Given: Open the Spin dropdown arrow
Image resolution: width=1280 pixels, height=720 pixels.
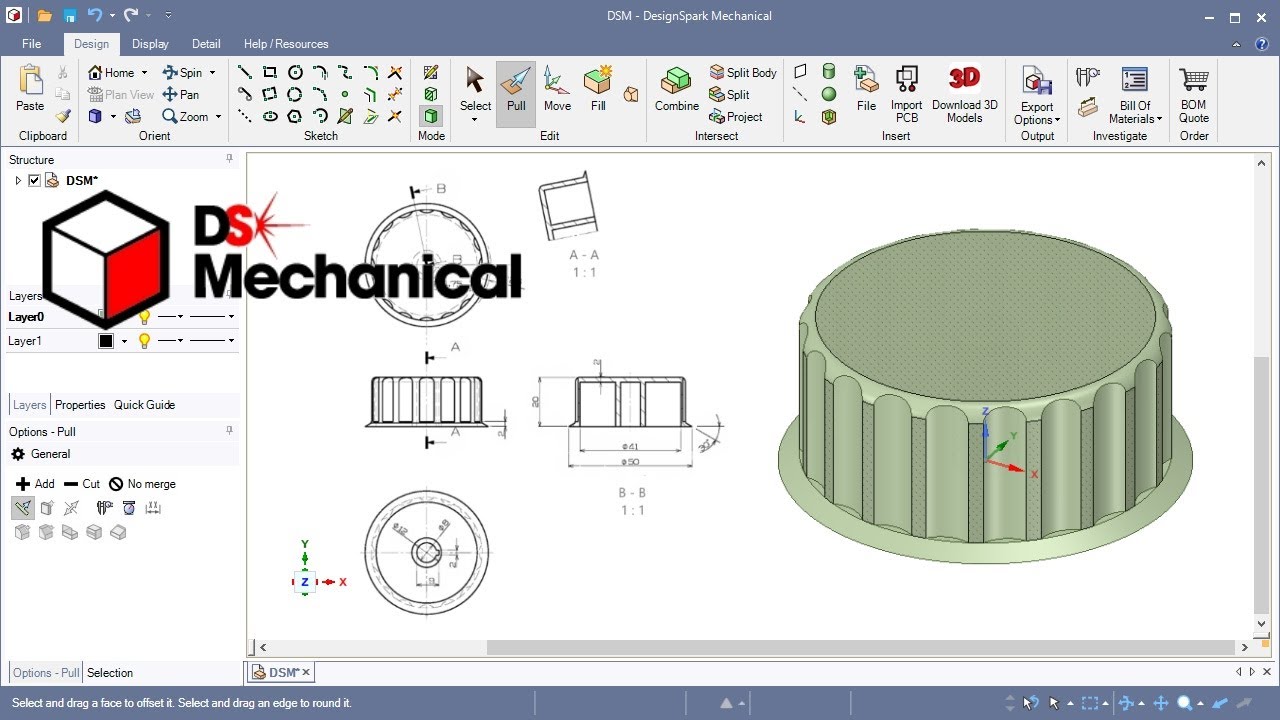Looking at the screenshot, I should 212,73.
